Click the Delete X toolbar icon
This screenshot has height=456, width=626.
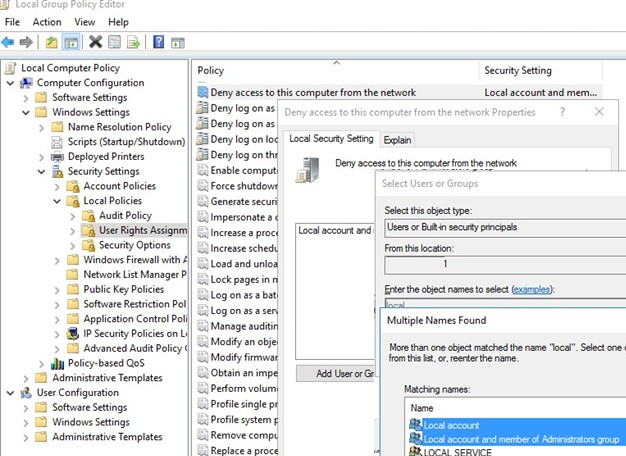click(x=95, y=42)
